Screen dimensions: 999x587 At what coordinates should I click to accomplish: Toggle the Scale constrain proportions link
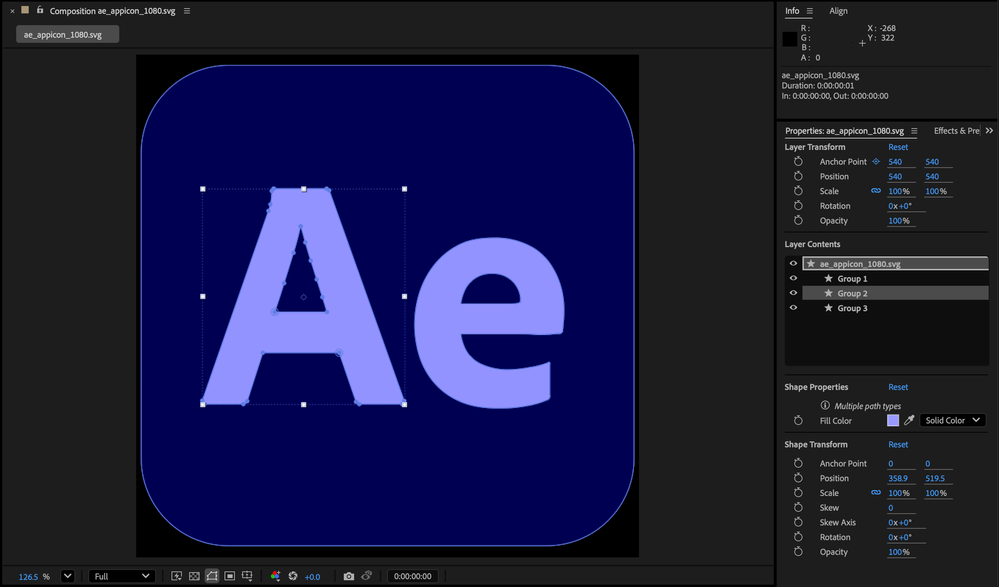click(x=877, y=191)
